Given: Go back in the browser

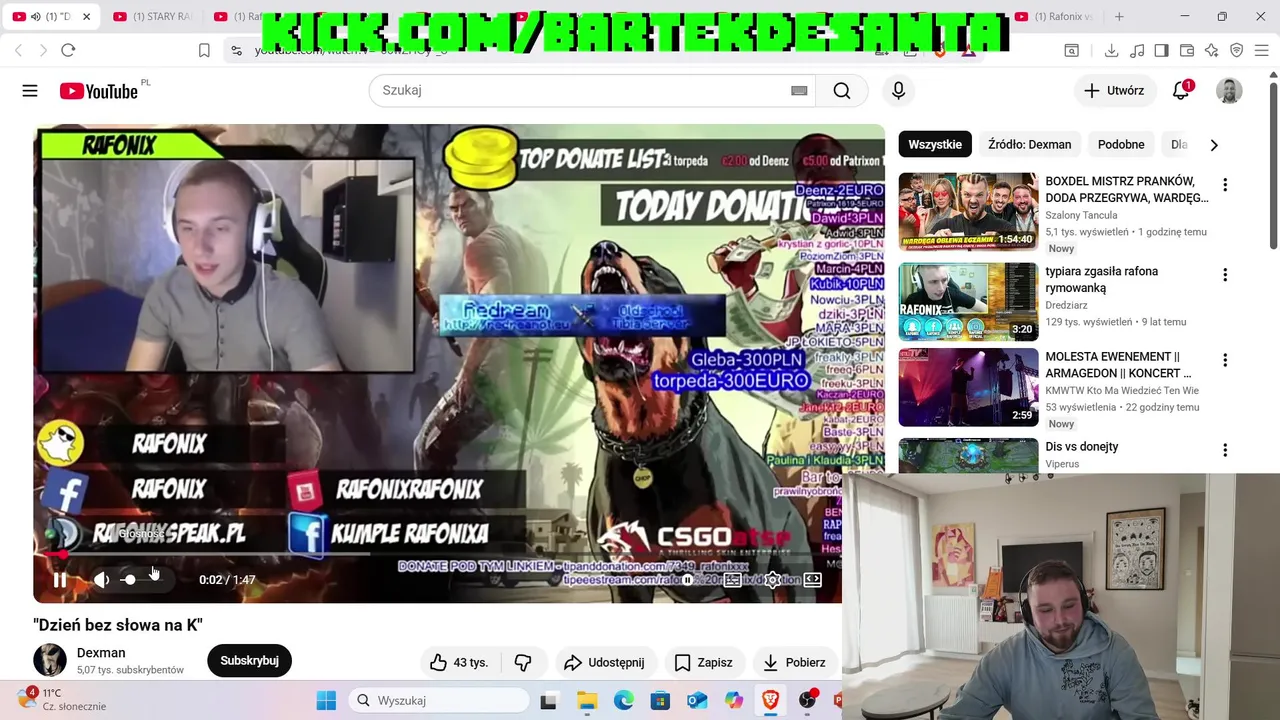Looking at the screenshot, I should (19, 50).
